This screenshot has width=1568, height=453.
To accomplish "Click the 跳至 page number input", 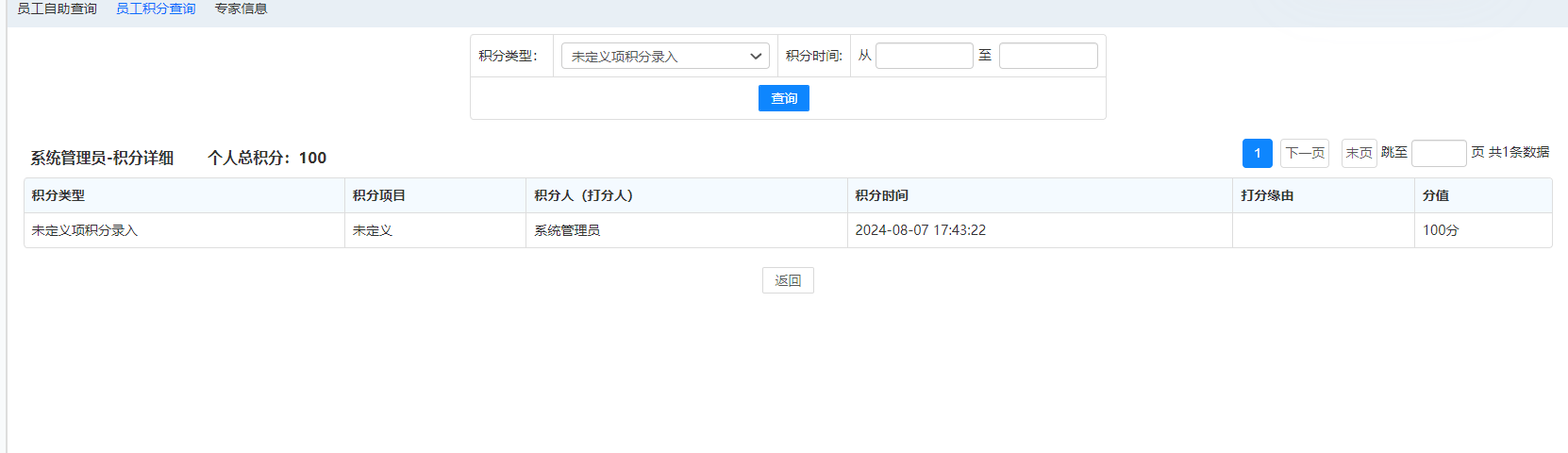I will point(1438,153).
